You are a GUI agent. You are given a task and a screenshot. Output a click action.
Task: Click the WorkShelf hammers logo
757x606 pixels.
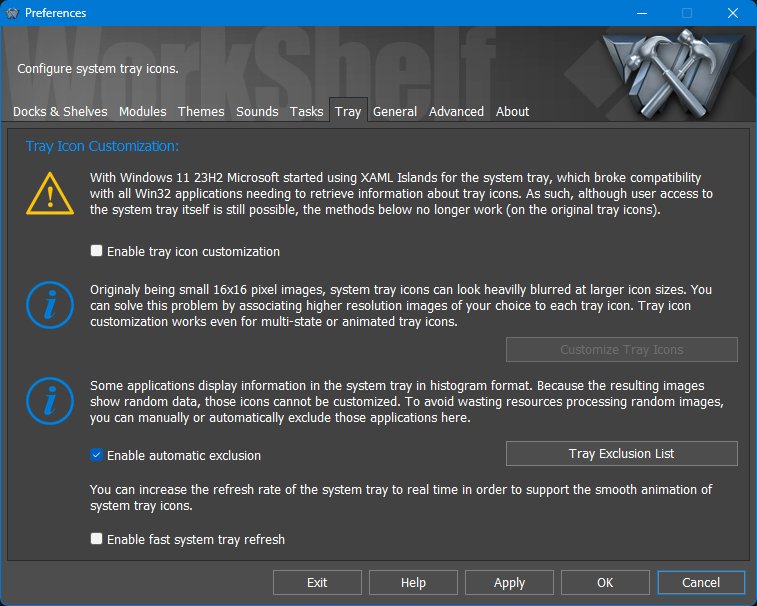tap(673, 72)
